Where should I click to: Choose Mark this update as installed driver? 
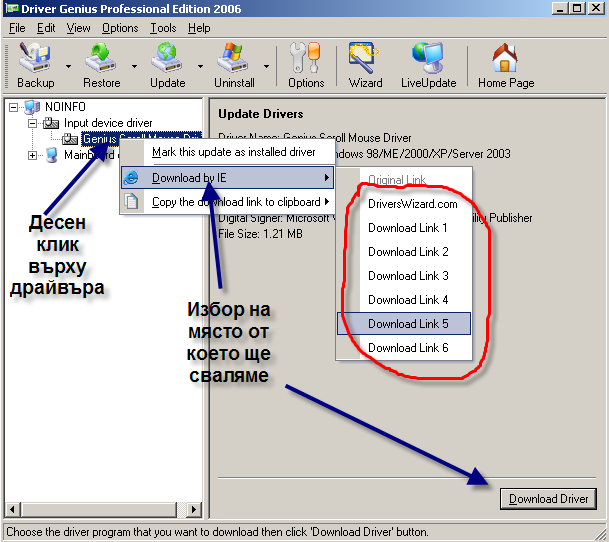(x=227, y=152)
